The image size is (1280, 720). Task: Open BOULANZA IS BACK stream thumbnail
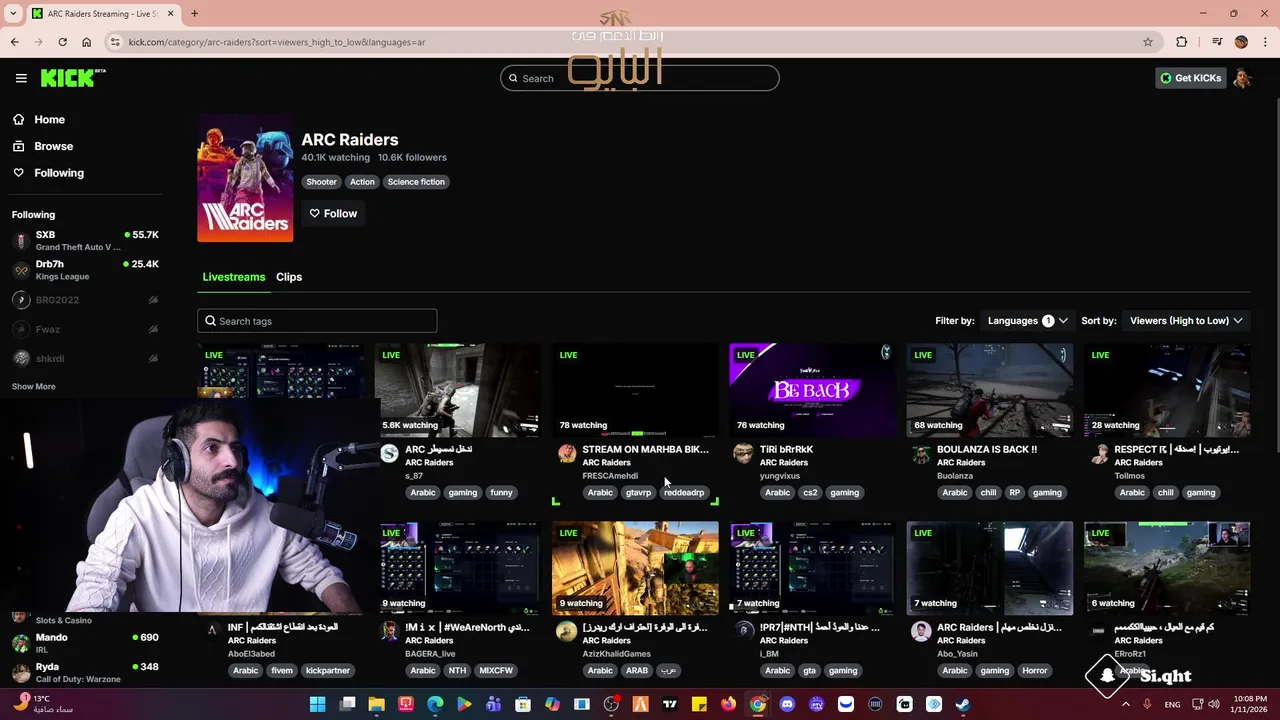(990, 390)
